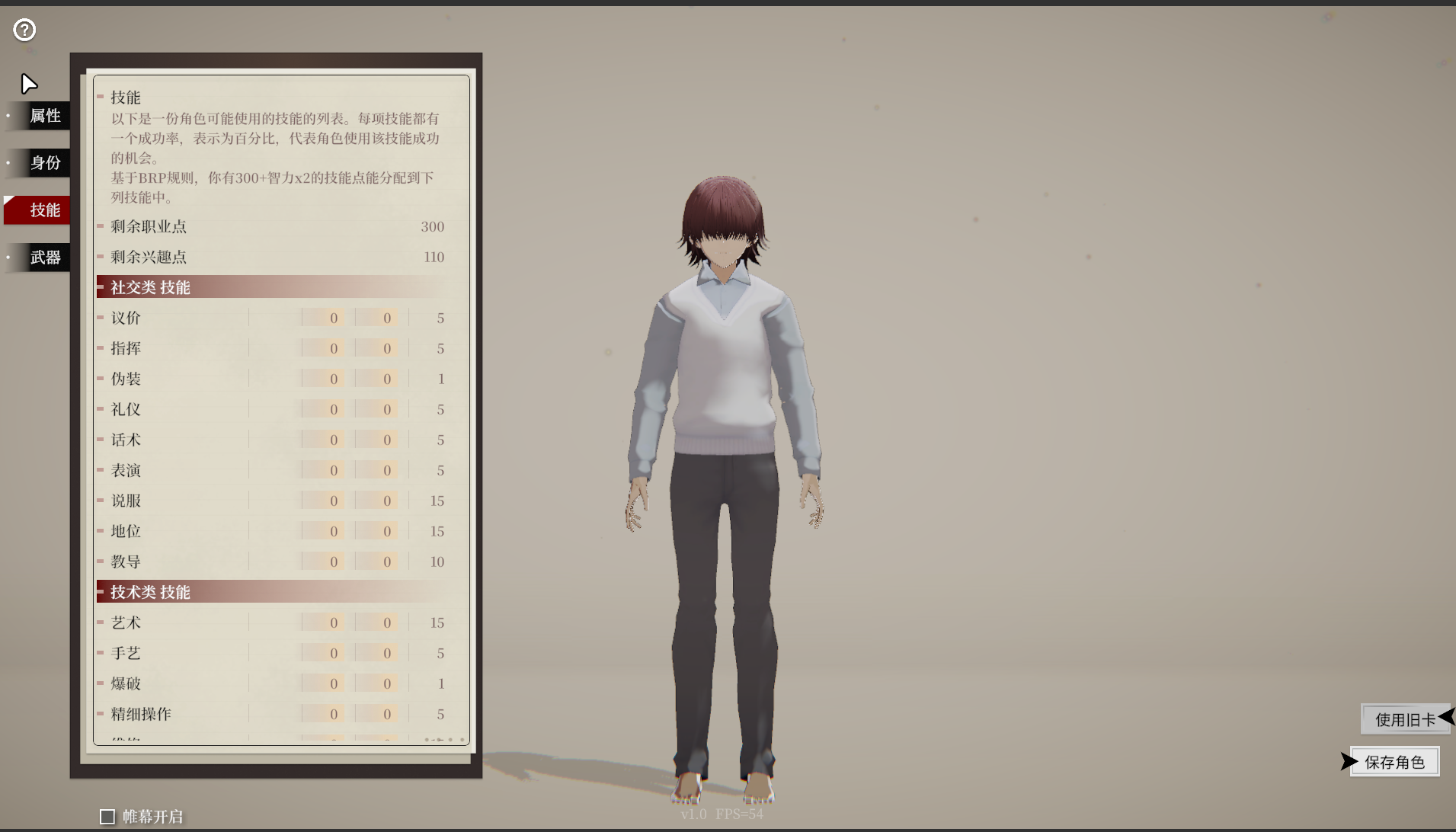The image size is (1456, 832).
Task: Click the 使用旧卡 button
Action: (1404, 718)
